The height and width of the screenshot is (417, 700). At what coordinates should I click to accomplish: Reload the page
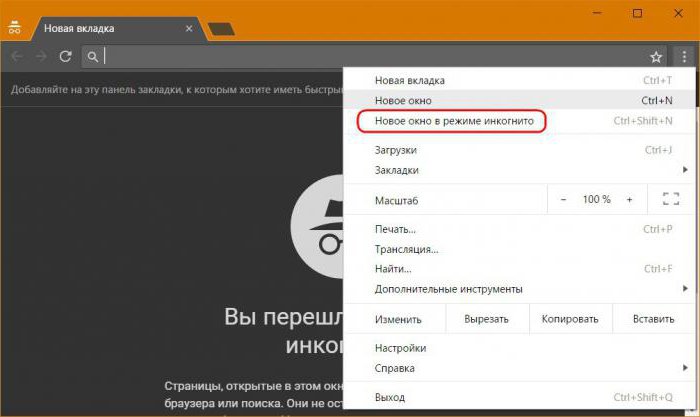tap(66, 57)
